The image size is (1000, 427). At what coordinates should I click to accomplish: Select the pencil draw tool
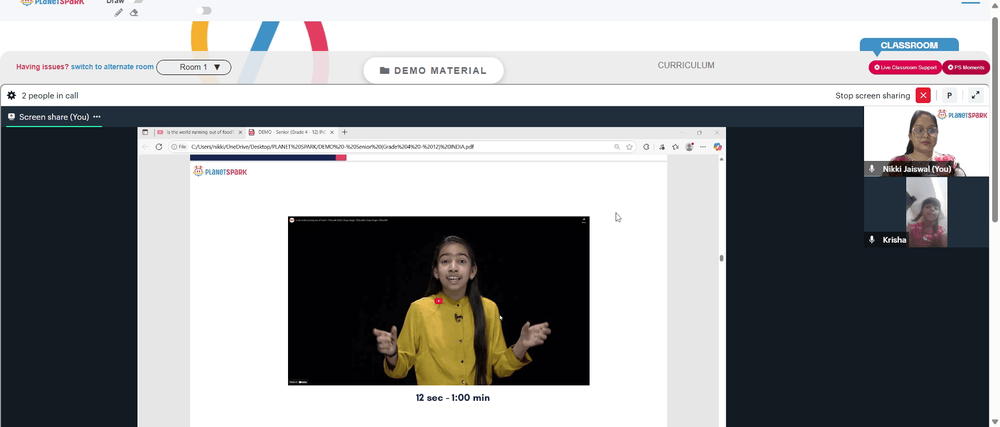118,13
